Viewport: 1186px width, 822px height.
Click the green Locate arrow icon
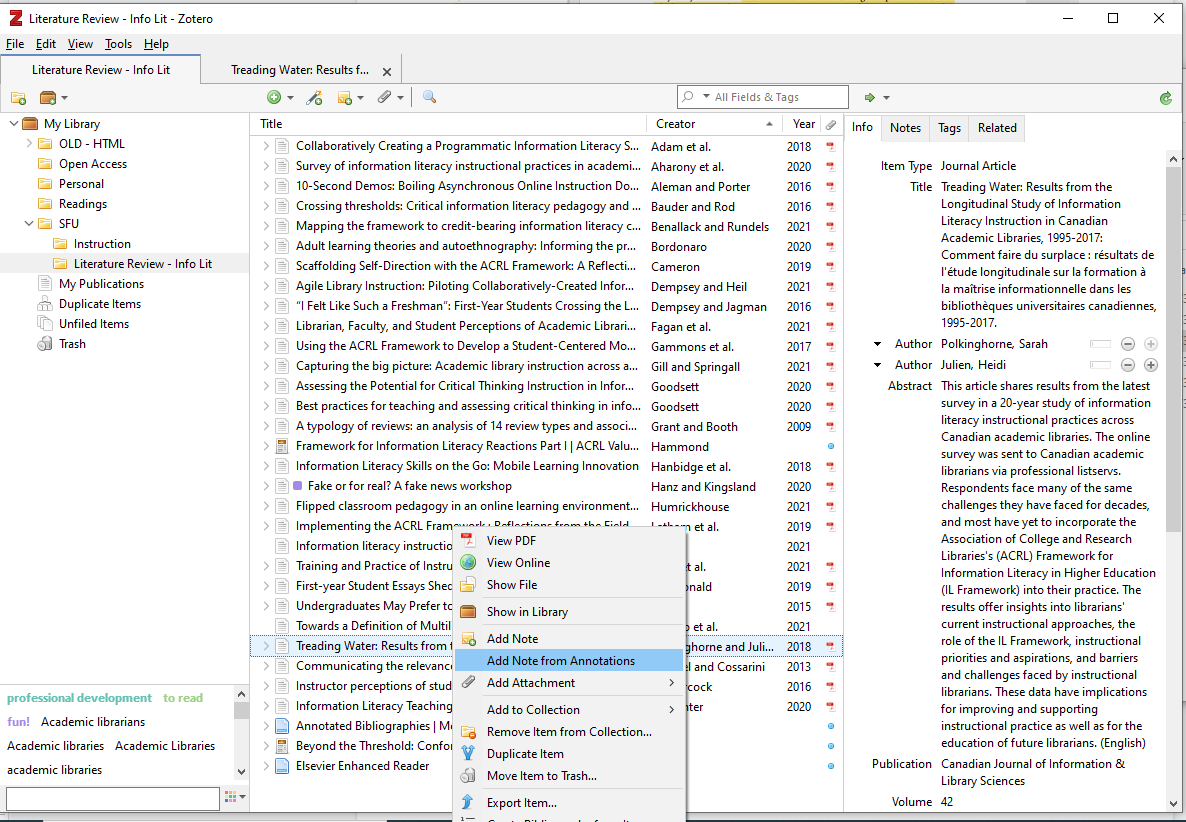coord(870,97)
